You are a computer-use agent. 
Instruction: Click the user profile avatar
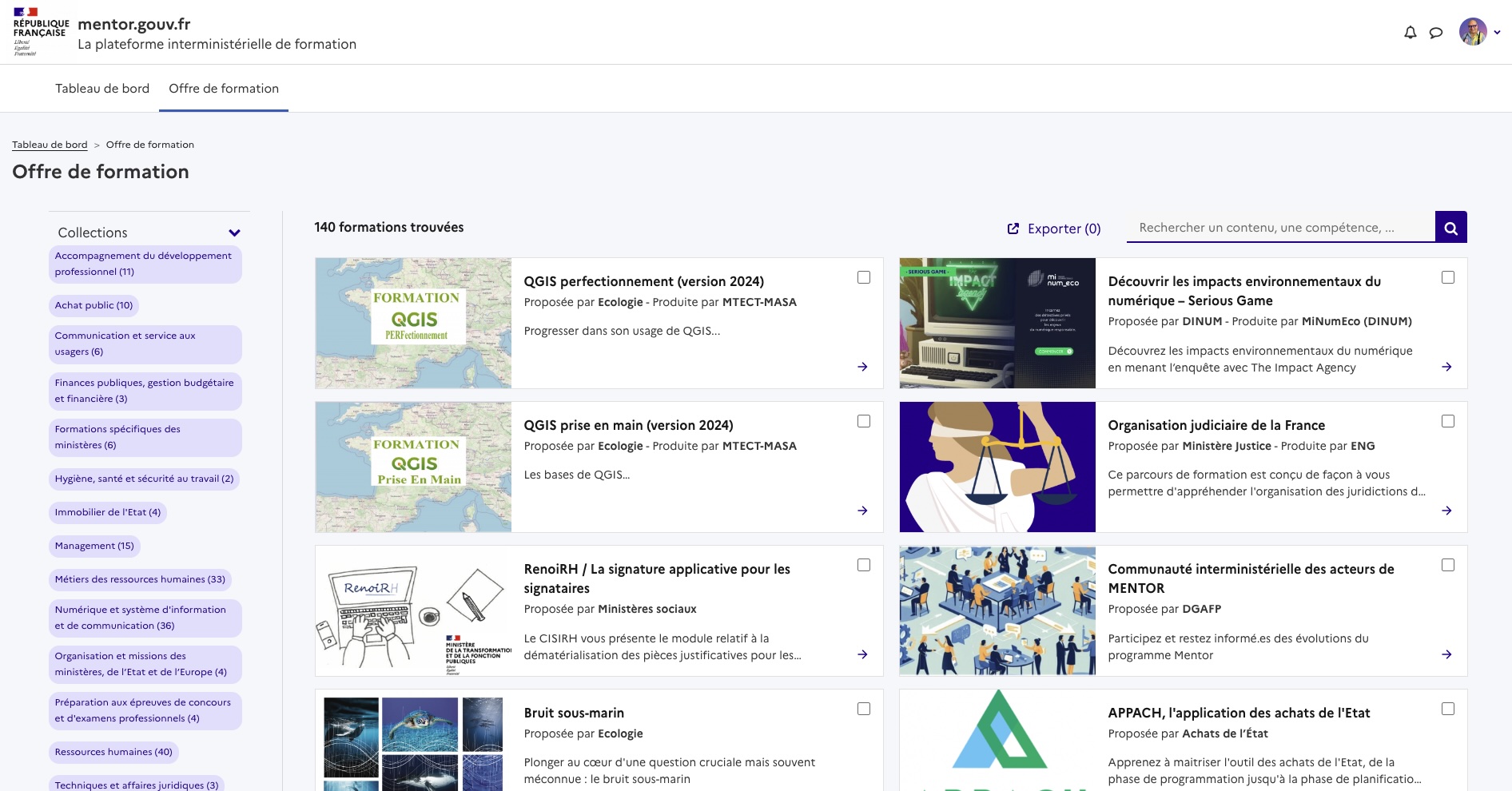pos(1473,32)
